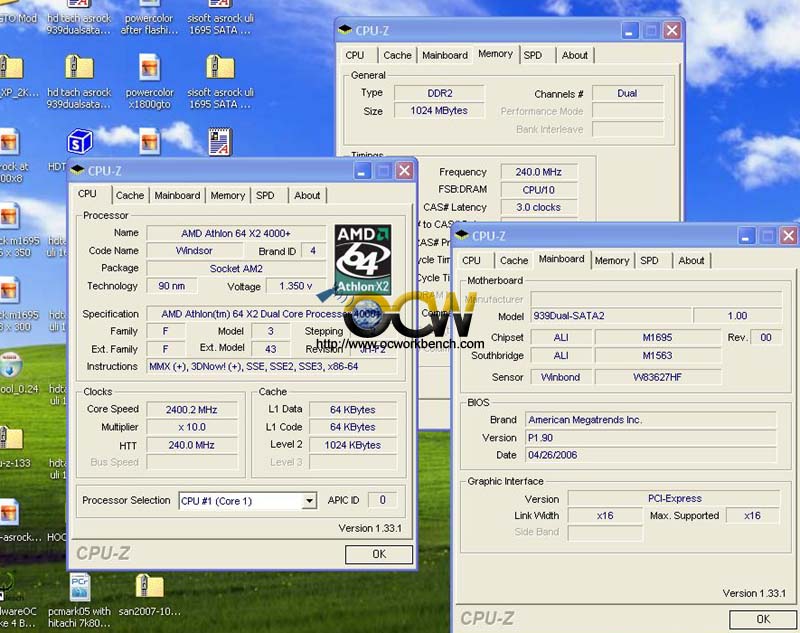Go to Memory tab in Mainboard CPU-Z window
Image resolution: width=800 pixels, height=633 pixels.
(612, 261)
